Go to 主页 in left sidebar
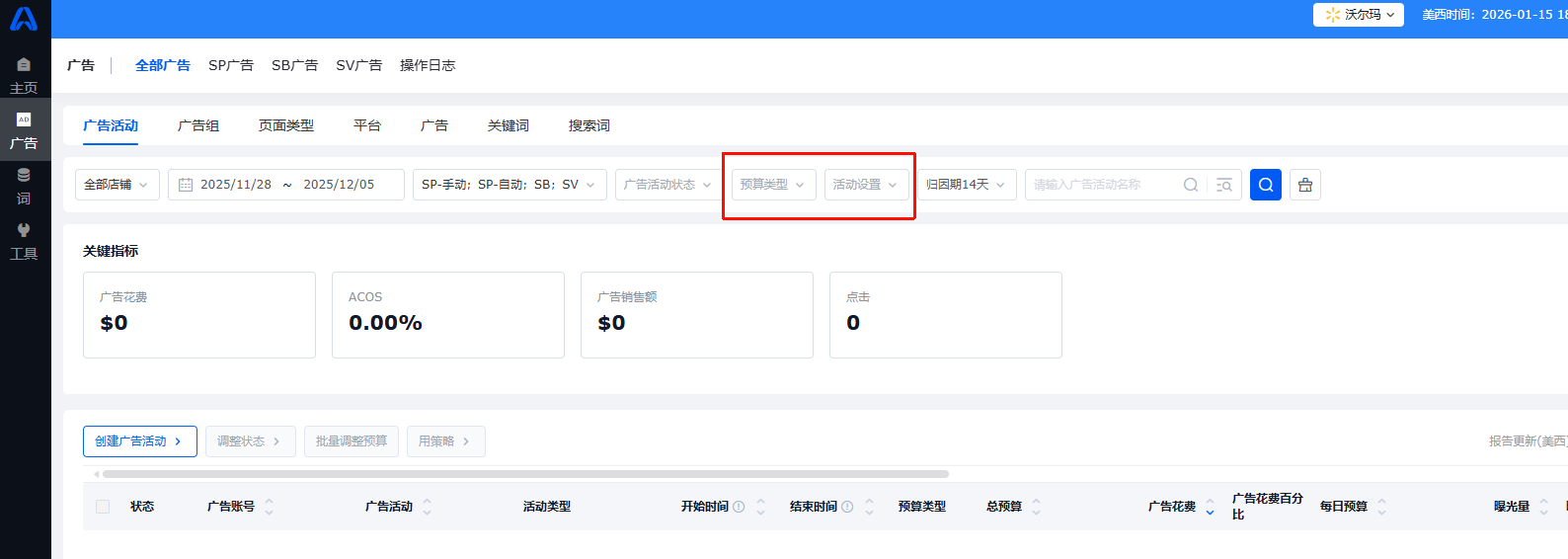Viewport: 1568px width, 559px height. (x=24, y=75)
